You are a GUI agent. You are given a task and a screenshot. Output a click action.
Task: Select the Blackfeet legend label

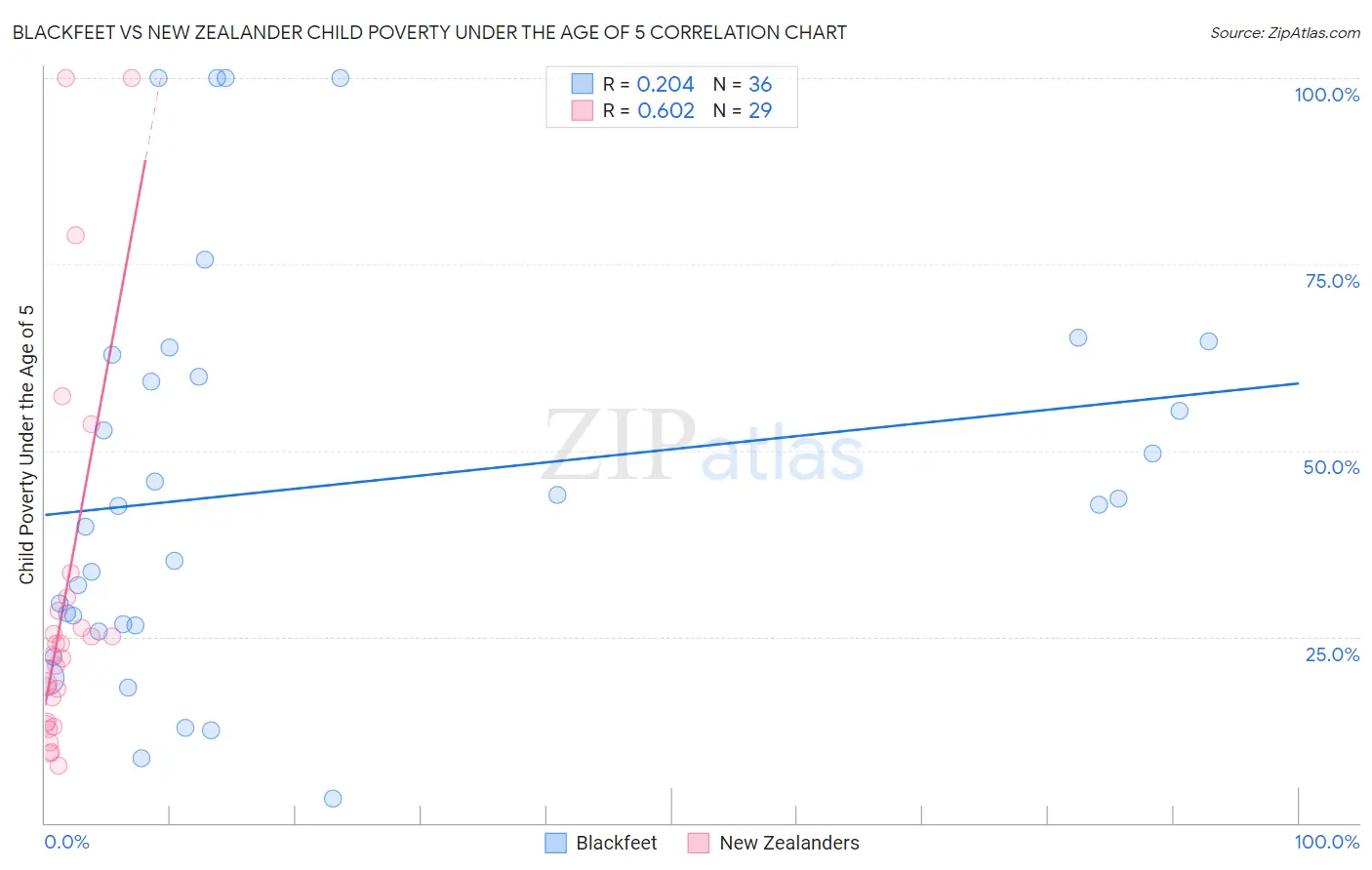(x=616, y=844)
